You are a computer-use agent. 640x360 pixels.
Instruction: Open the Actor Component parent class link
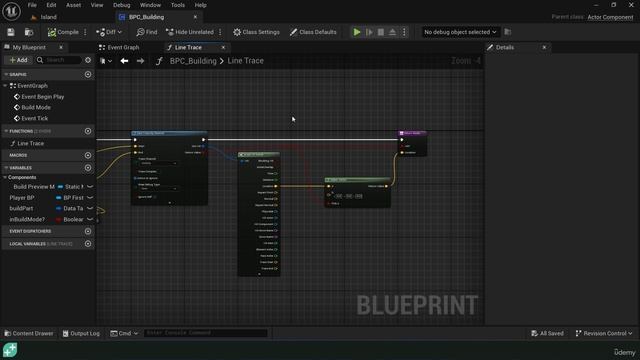tap(610, 17)
